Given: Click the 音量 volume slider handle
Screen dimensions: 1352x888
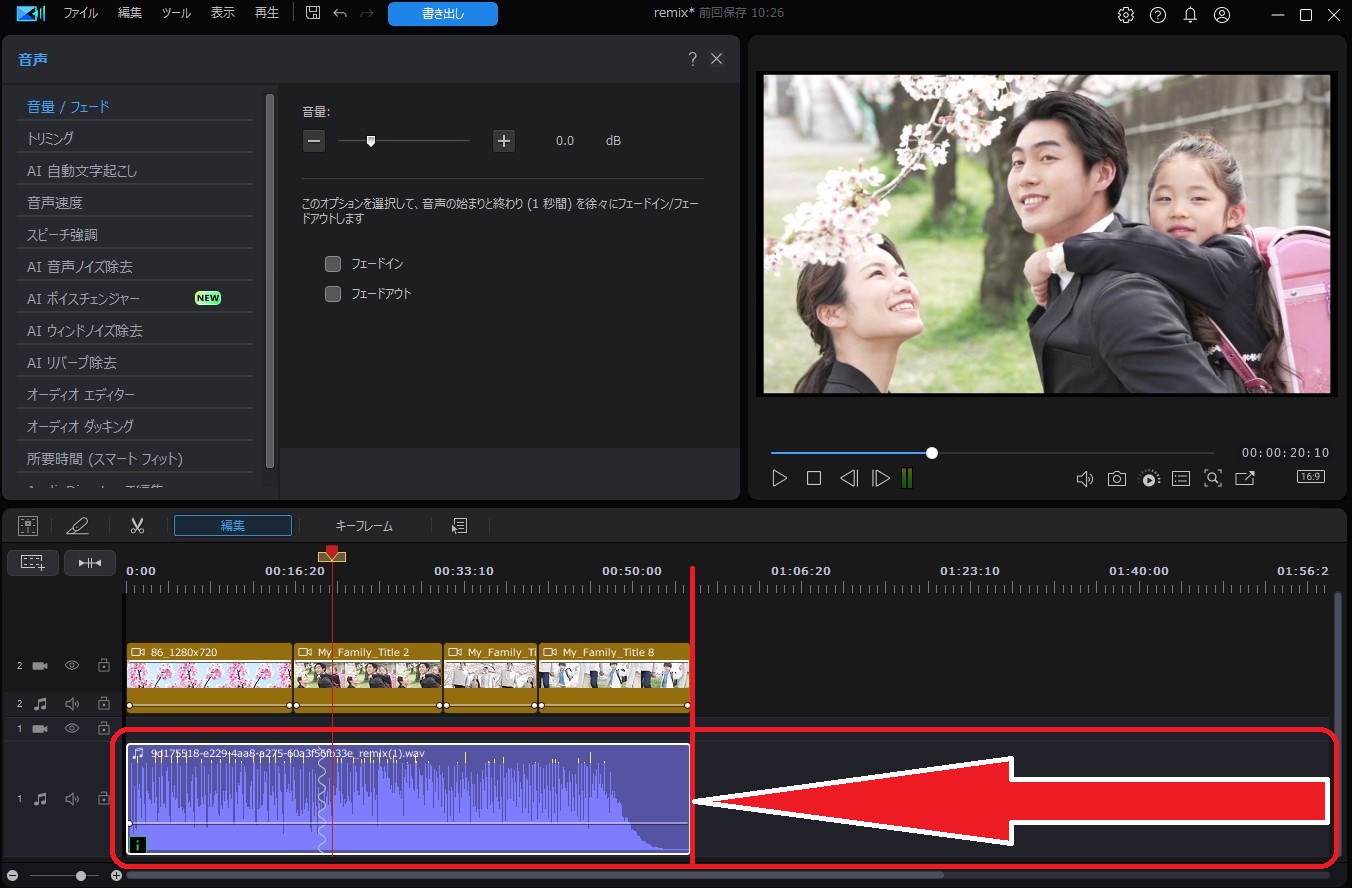Looking at the screenshot, I should [371, 141].
